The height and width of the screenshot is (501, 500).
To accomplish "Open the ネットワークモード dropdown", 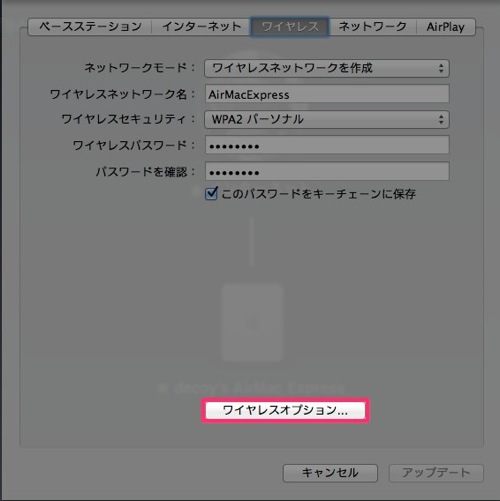I will (327, 68).
